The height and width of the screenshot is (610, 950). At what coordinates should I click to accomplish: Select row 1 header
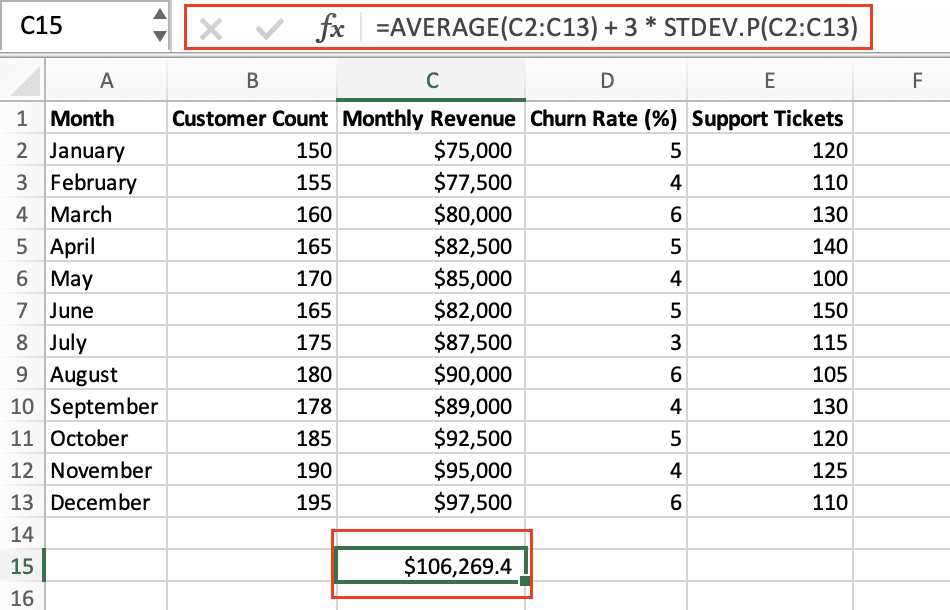[22, 118]
